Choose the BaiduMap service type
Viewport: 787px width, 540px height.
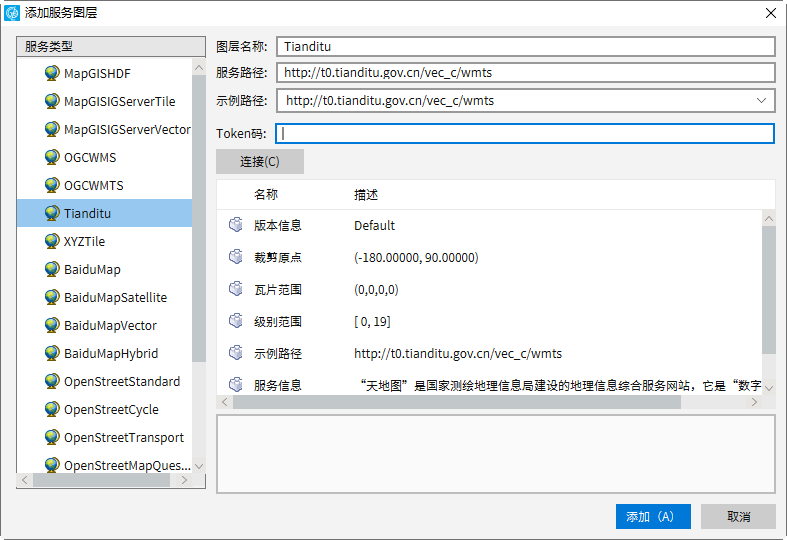tap(92, 269)
